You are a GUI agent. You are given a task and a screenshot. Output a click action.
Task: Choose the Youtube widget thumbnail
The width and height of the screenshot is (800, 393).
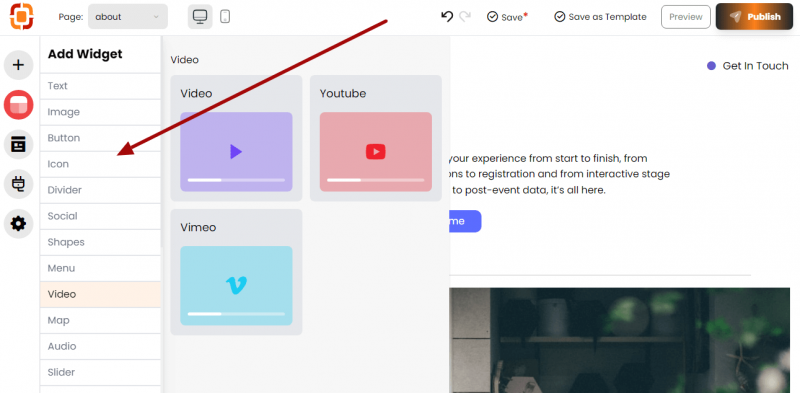[376, 152]
